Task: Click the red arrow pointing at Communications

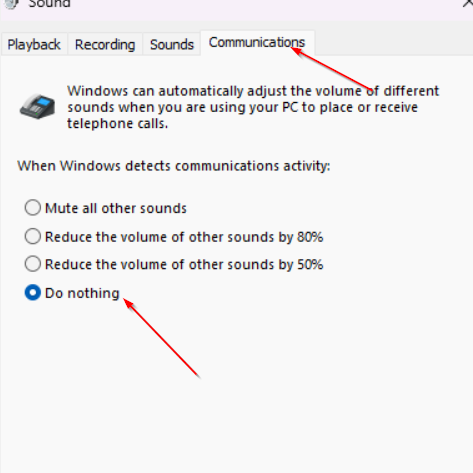Action: [332, 69]
